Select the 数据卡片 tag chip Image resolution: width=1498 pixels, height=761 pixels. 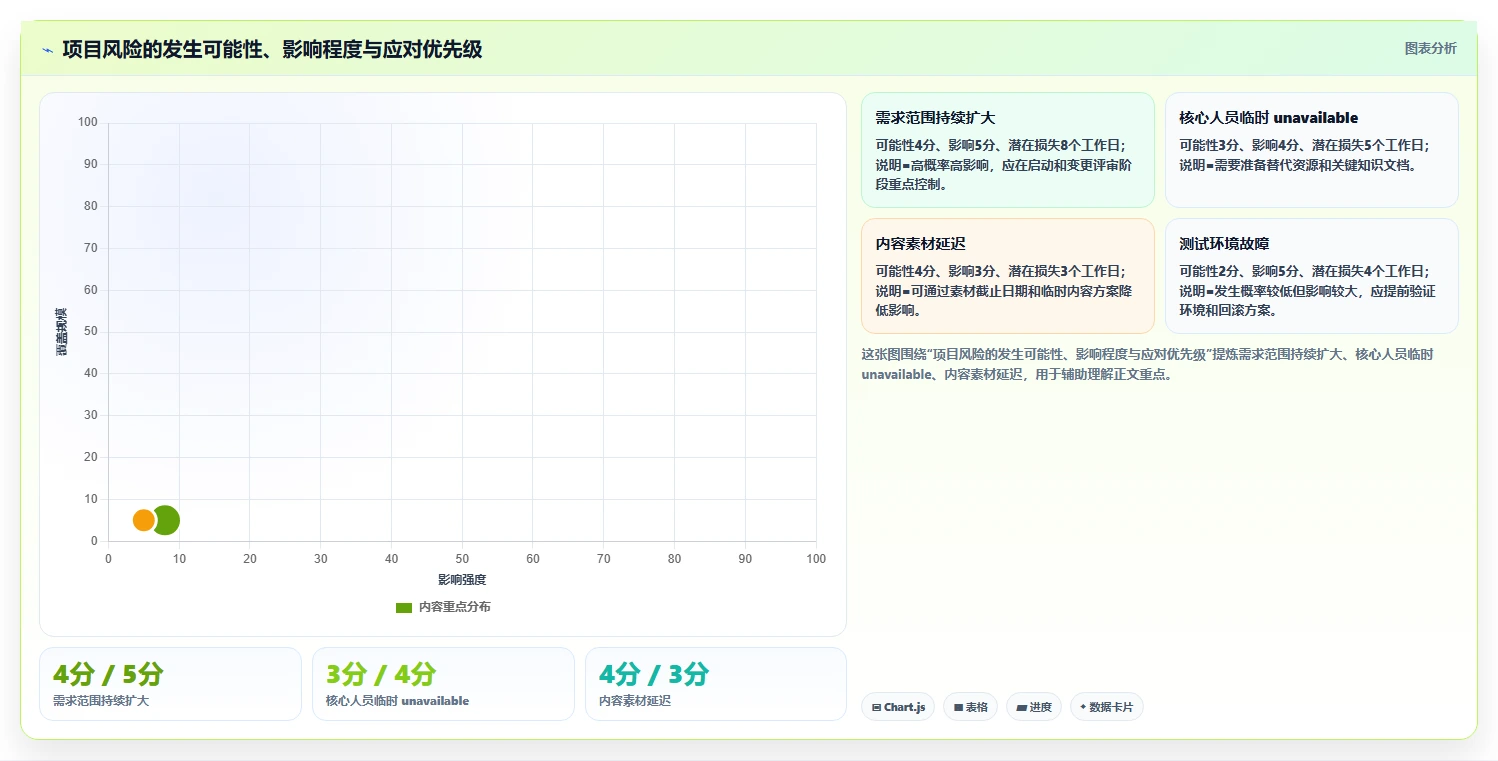pos(1106,707)
